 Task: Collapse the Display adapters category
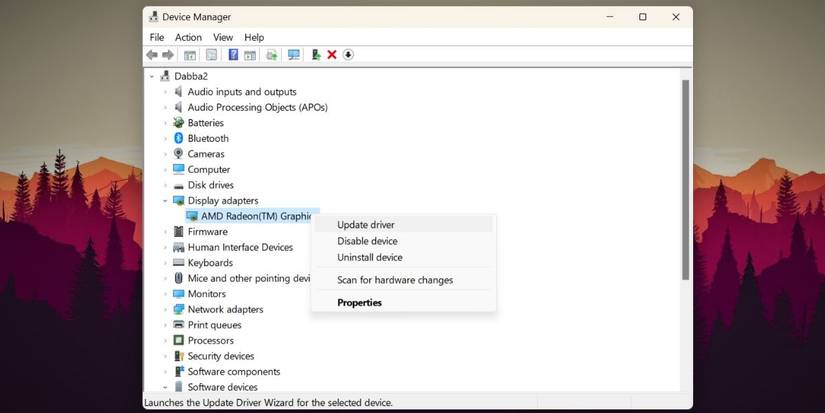pos(165,200)
